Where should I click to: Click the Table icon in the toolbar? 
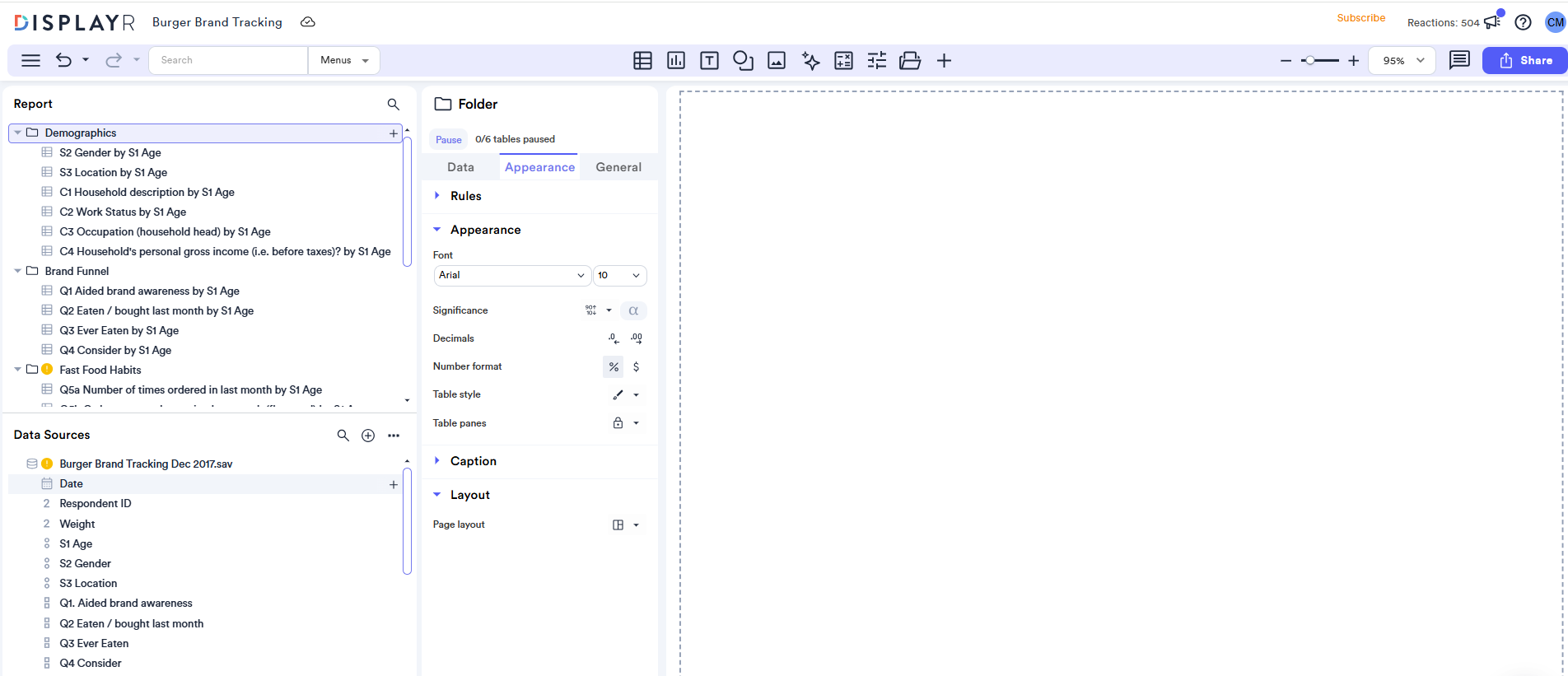pyautogui.click(x=642, y=61)
